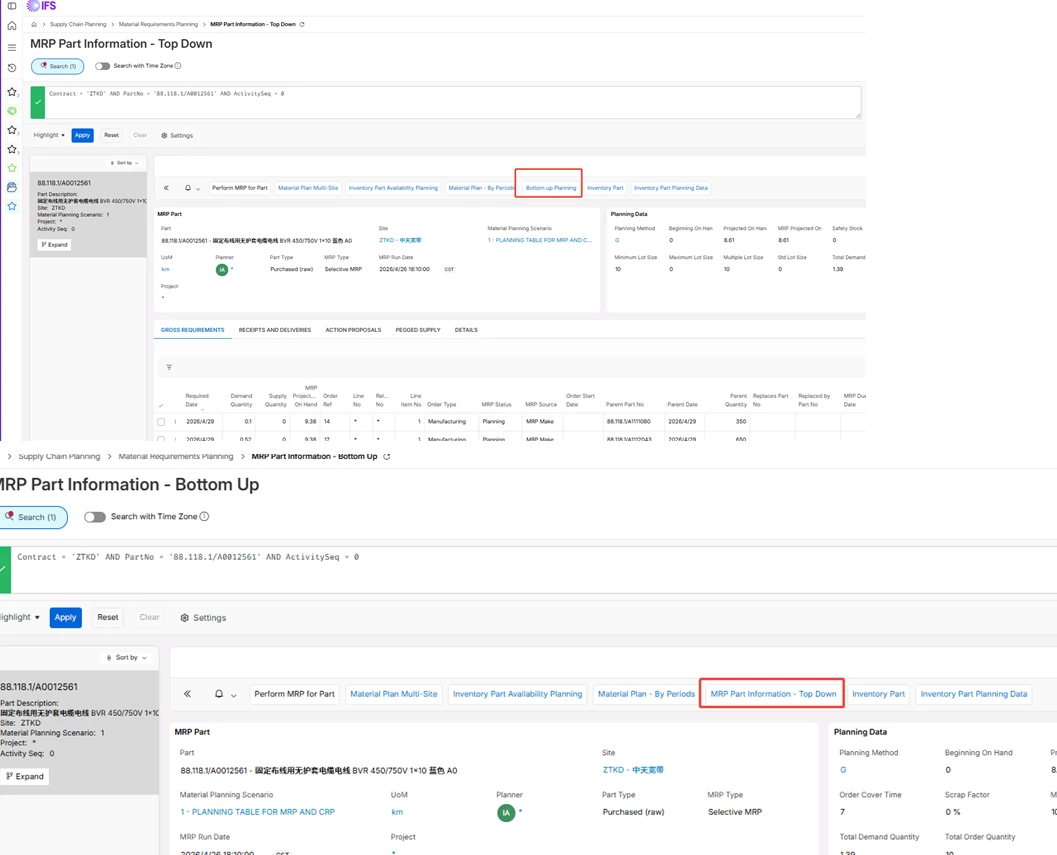1057x855 pixels.
Task: Click Apply on the Top Down page
Action: [x=82, y=136]
